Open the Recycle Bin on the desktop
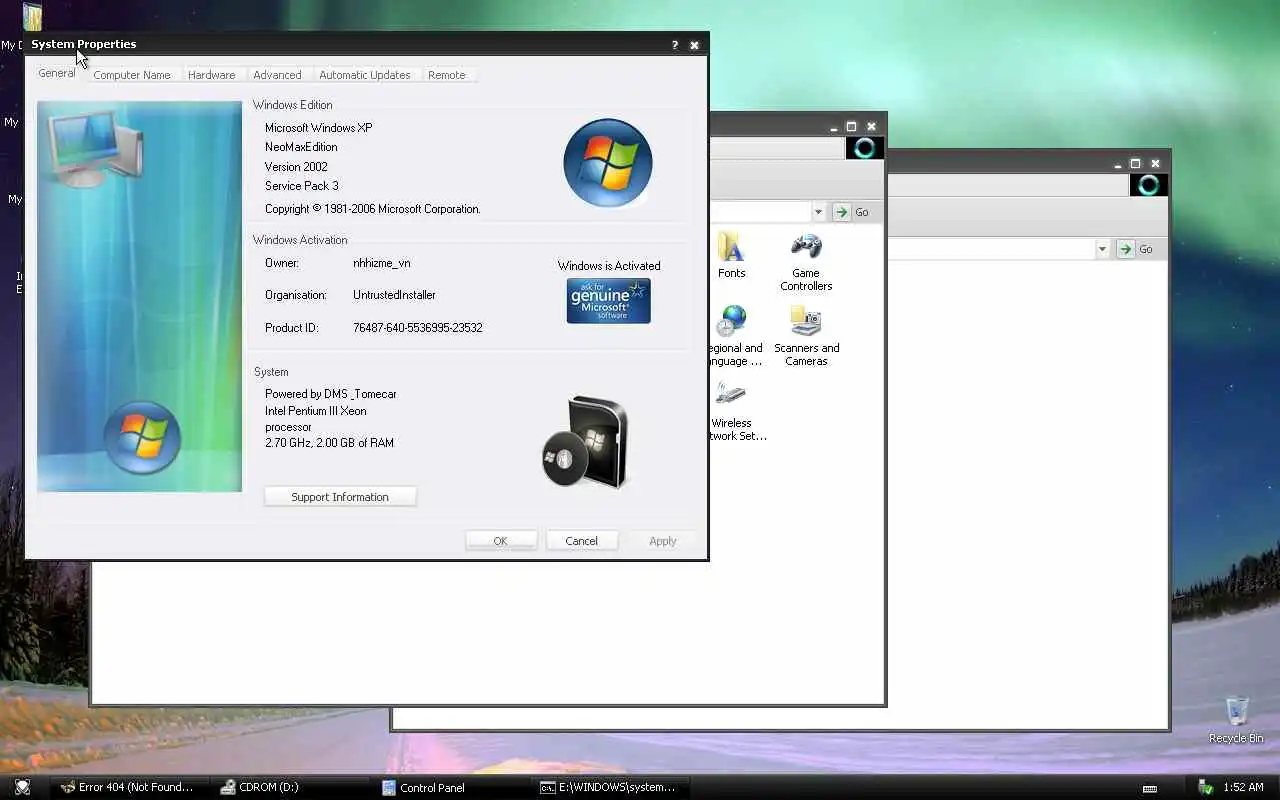Screen dimensions: 1280x800 tap(1236, 720)
